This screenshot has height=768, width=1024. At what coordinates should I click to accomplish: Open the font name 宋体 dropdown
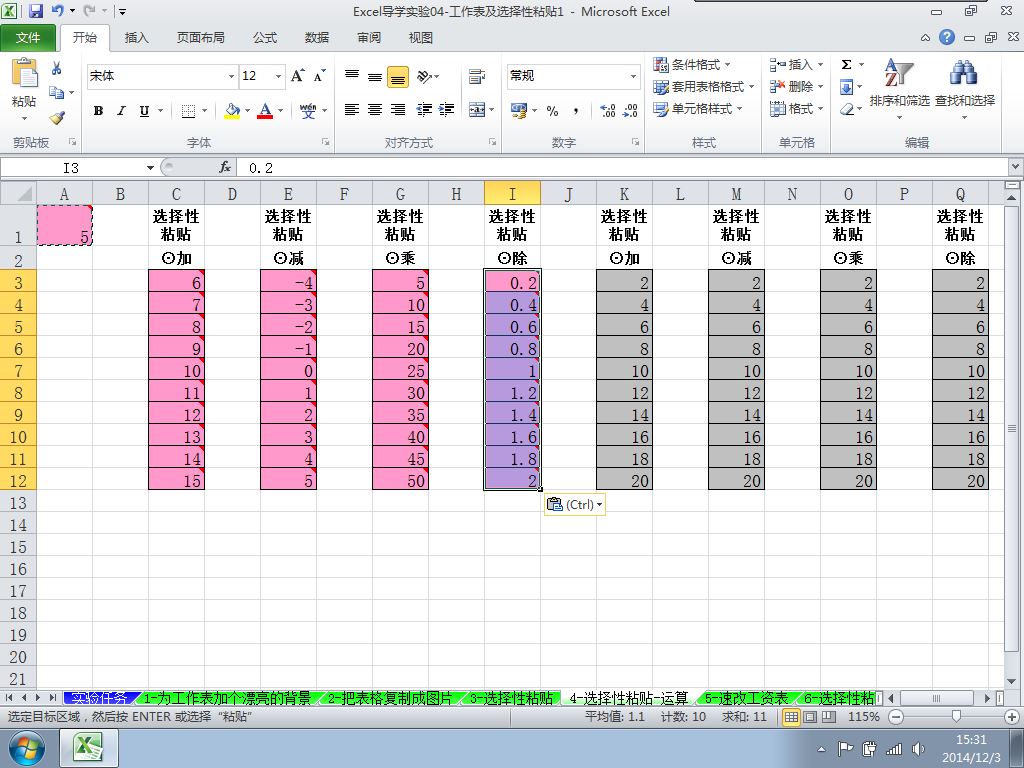tap(231, 76)
